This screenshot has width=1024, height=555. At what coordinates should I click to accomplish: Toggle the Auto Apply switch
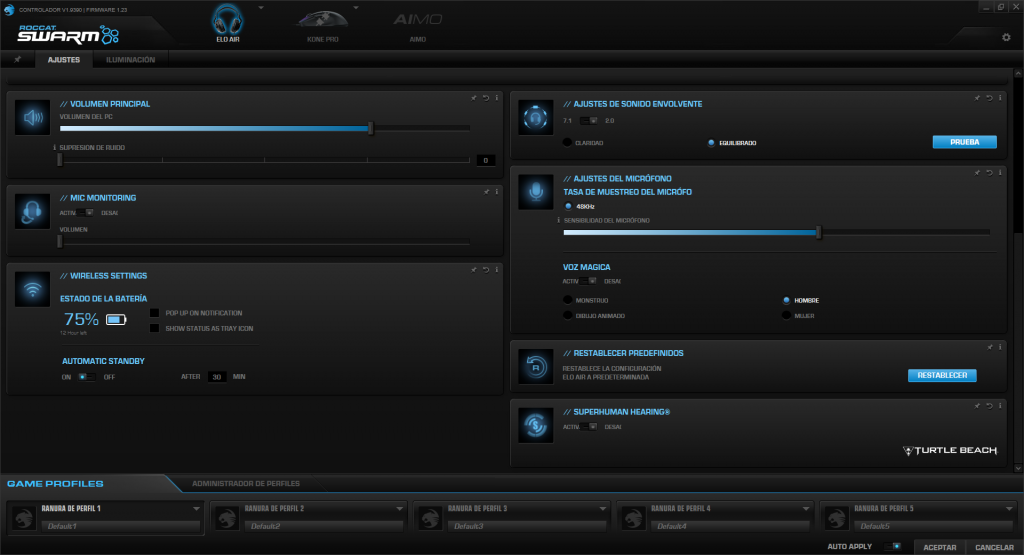[x=892, y=547]
